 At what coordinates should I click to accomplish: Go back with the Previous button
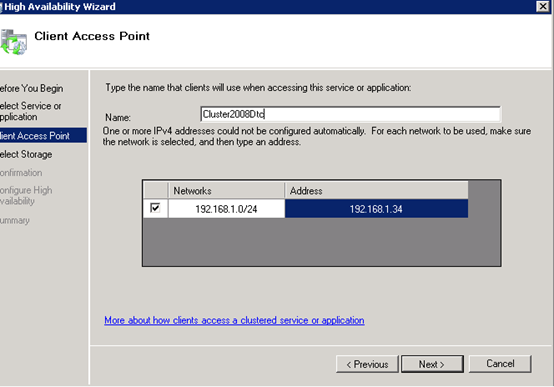pos(367,364)
